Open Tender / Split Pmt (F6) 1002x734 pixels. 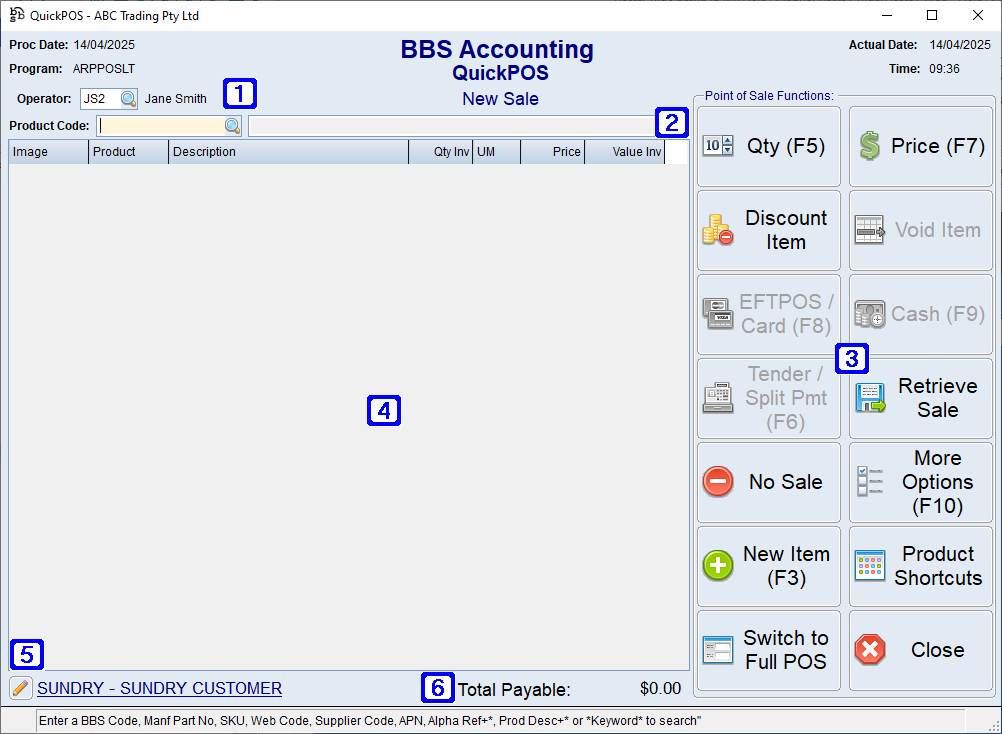tap(768, 398)
